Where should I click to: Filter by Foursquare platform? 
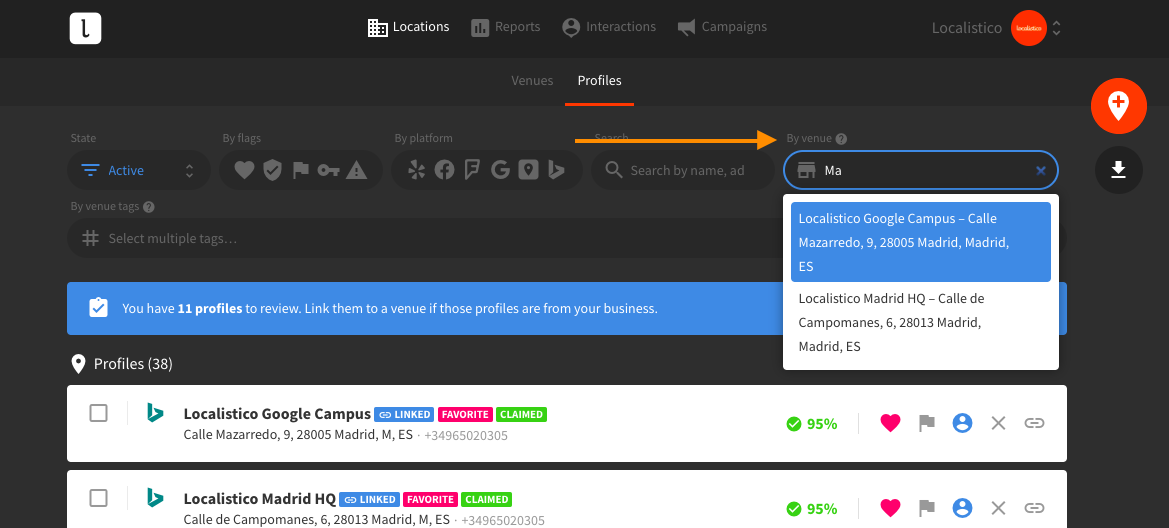tap(472, 171)
